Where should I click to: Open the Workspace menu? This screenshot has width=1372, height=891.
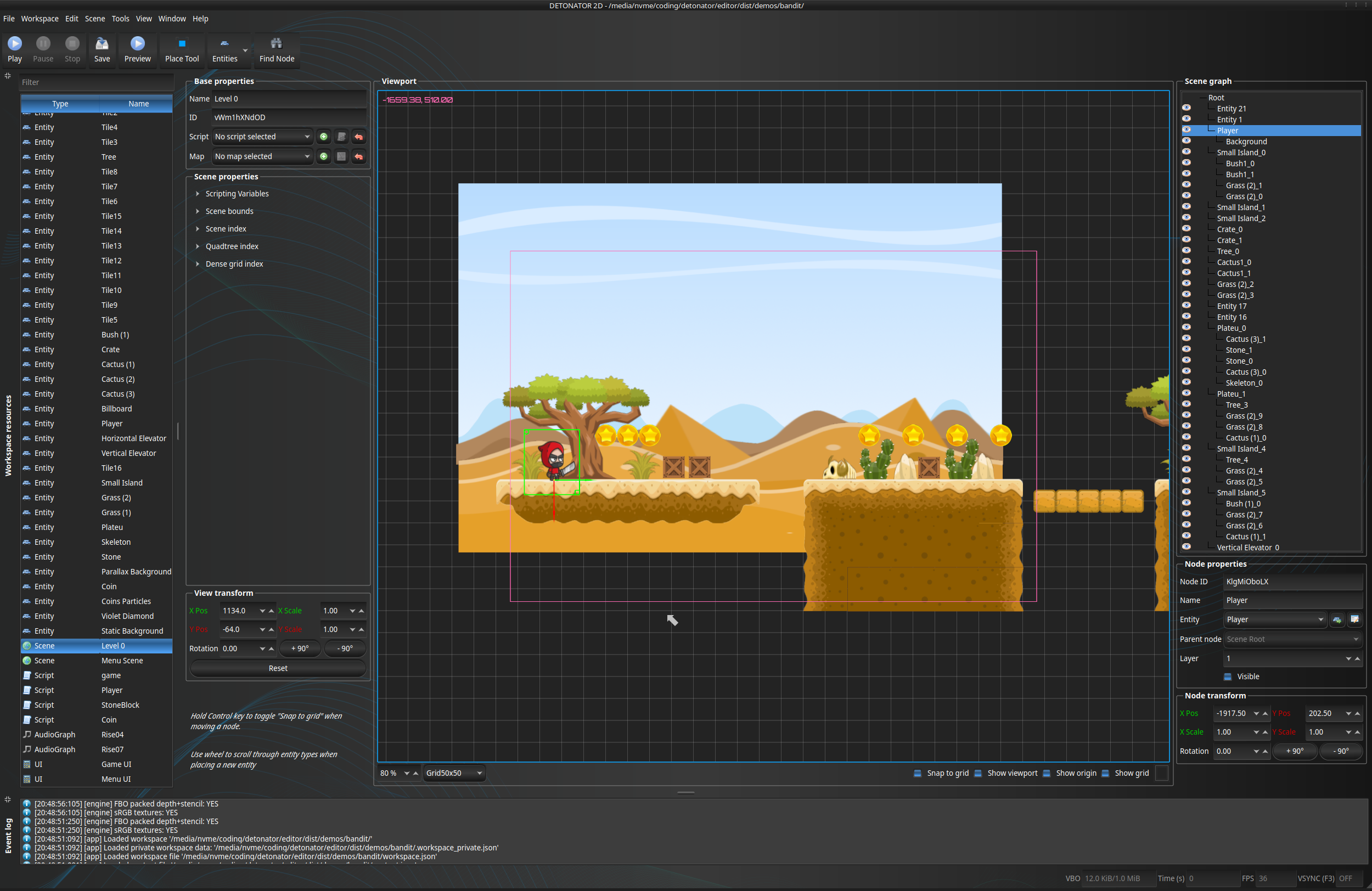click(x=40, y=19)
